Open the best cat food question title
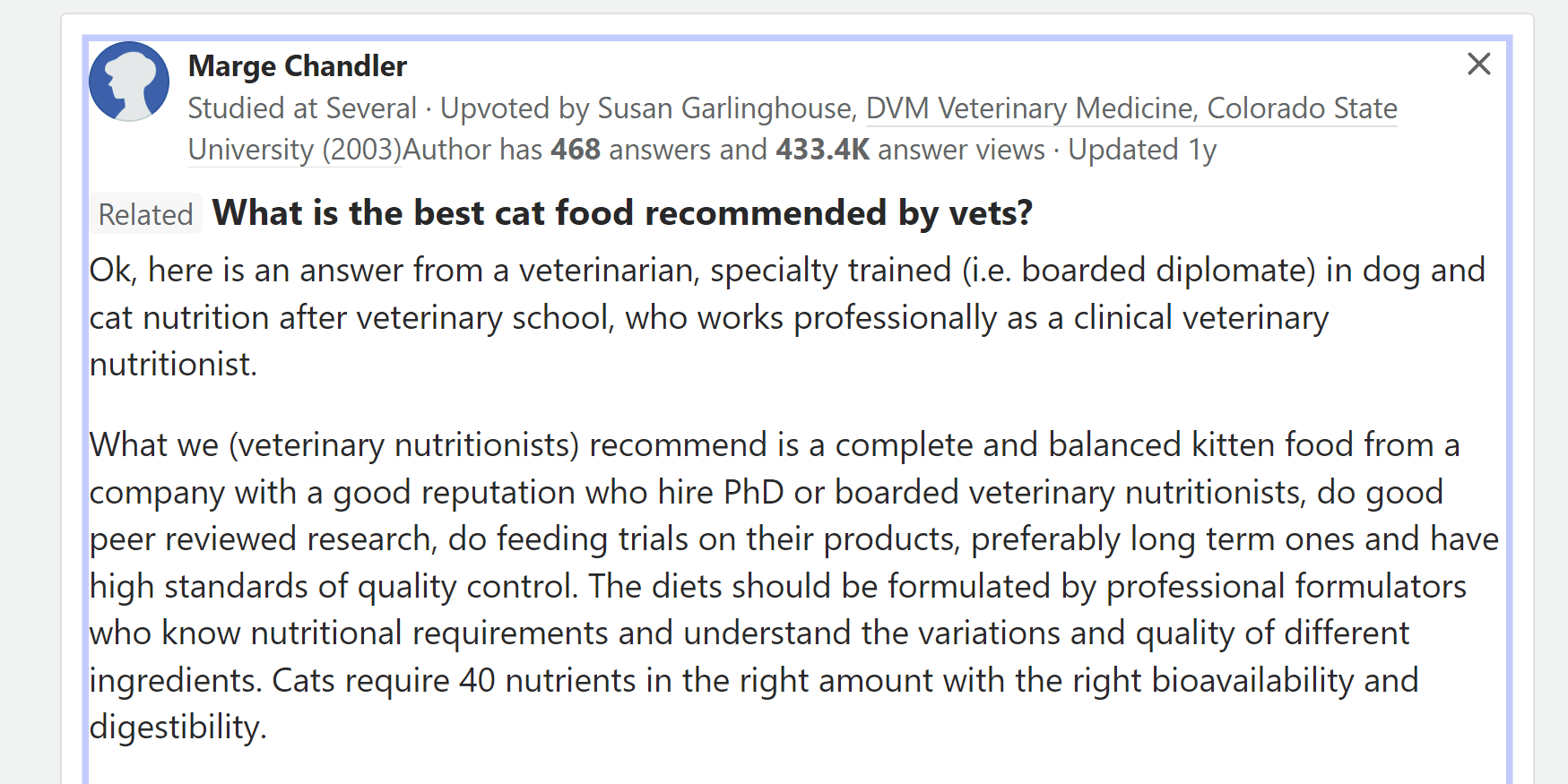 (622, 213)
